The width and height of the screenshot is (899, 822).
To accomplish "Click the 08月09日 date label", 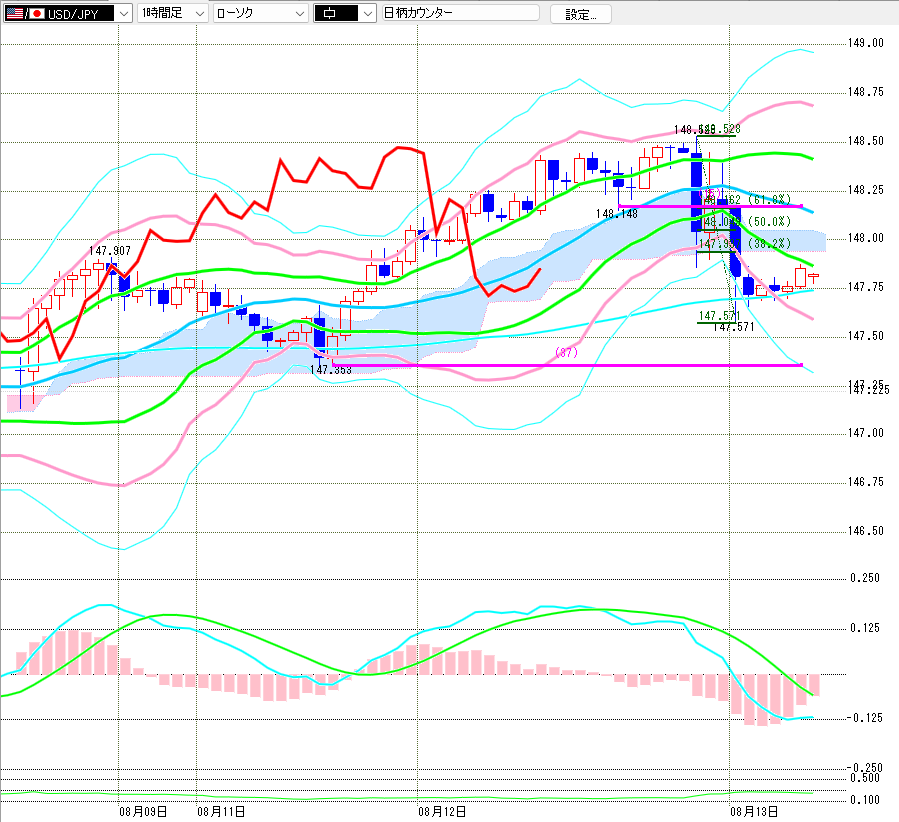I will [x=143, y=812].
